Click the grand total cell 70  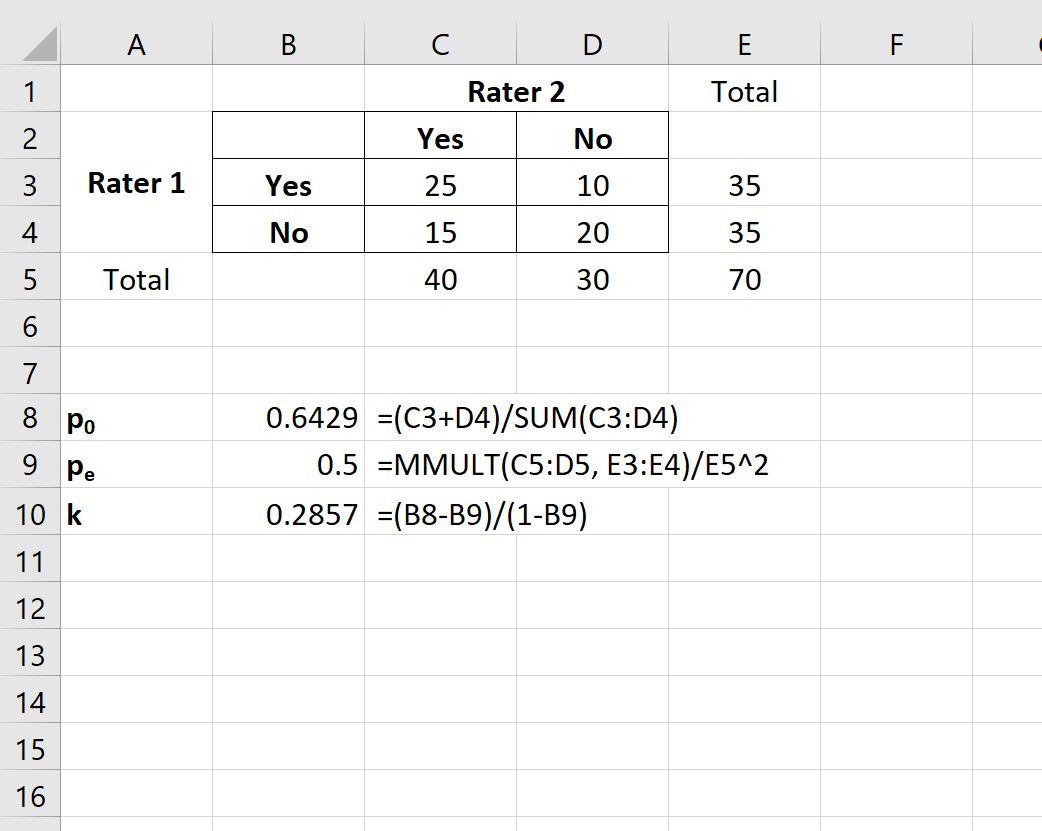point(744,280)
